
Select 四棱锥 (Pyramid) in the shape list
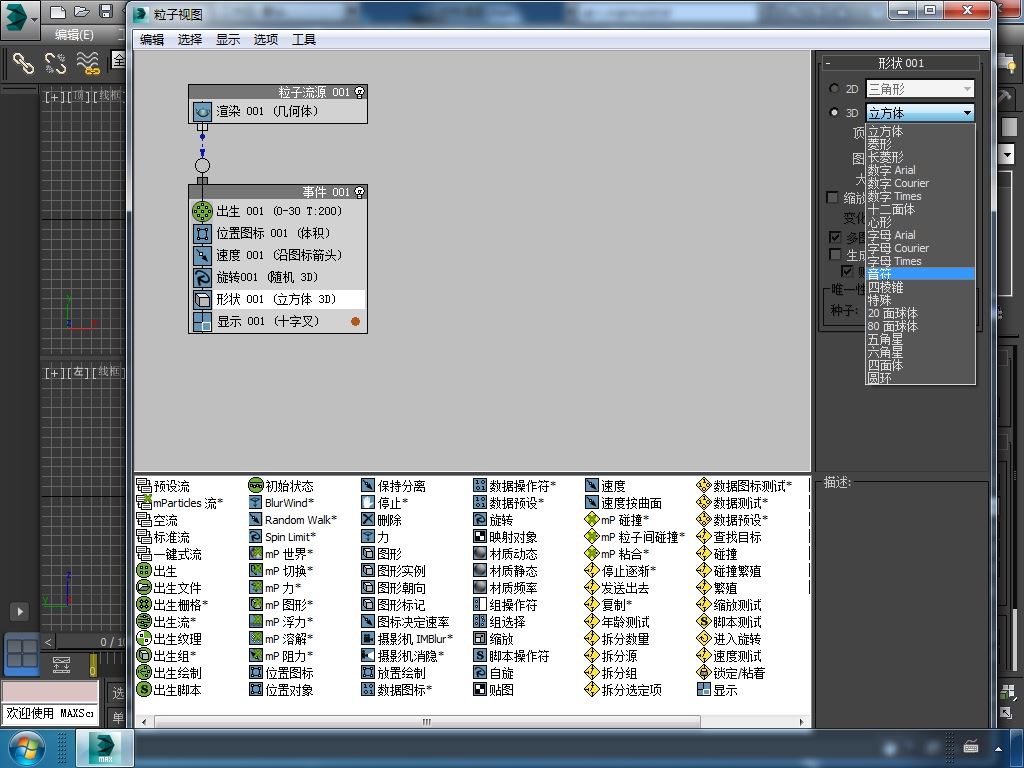click(920, 287)
